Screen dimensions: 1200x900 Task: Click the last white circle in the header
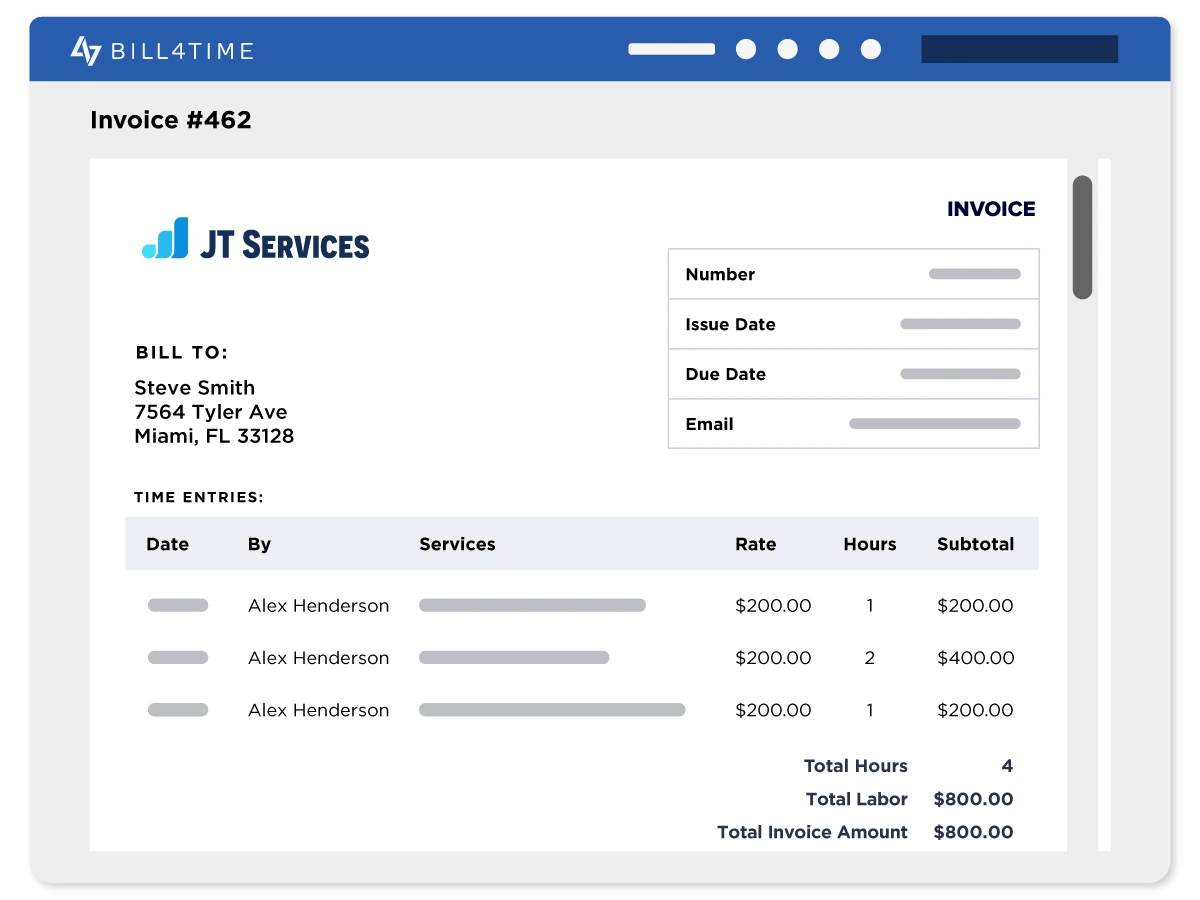tap(871, 49)
